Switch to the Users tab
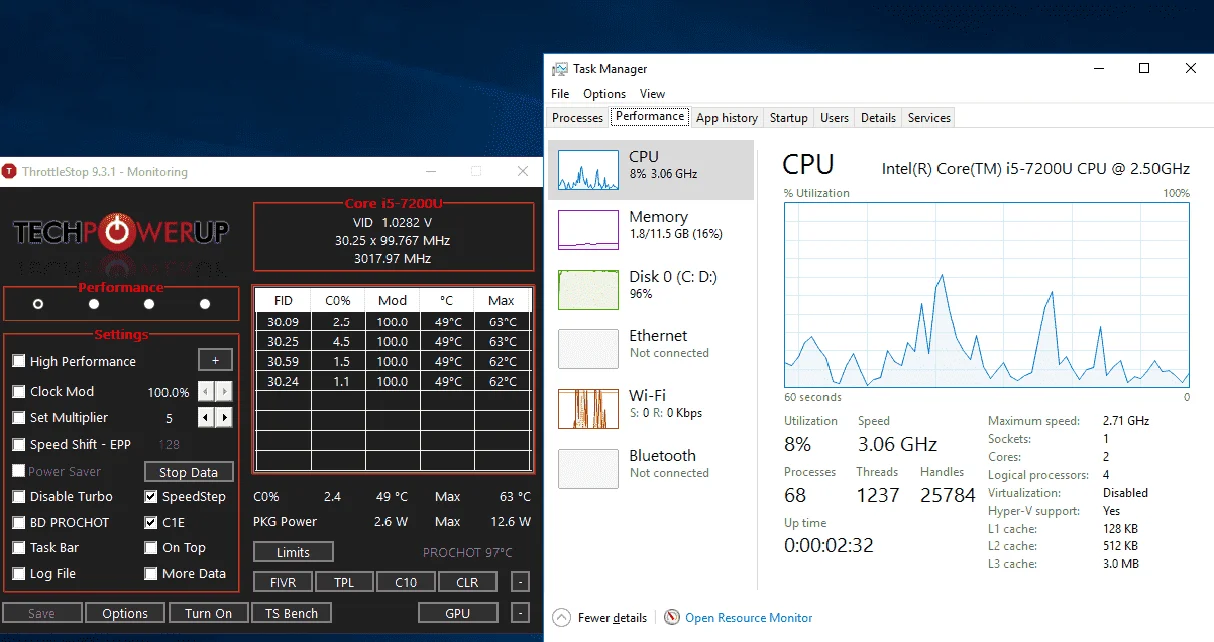The width and height of the screenshot is (1214, 642). 834,118
